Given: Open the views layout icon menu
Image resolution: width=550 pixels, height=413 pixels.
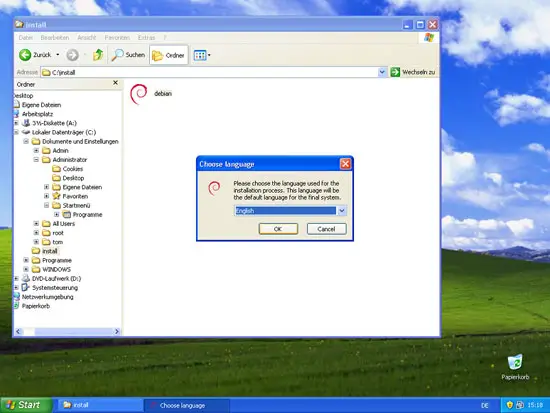Looking at the screenshot, I should [x=202, y=55].
